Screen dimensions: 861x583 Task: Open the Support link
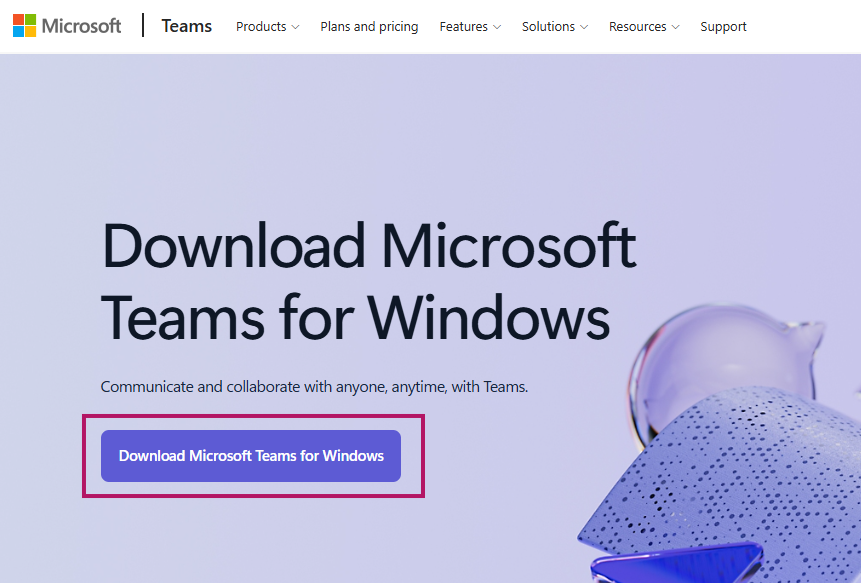[723, 26]
